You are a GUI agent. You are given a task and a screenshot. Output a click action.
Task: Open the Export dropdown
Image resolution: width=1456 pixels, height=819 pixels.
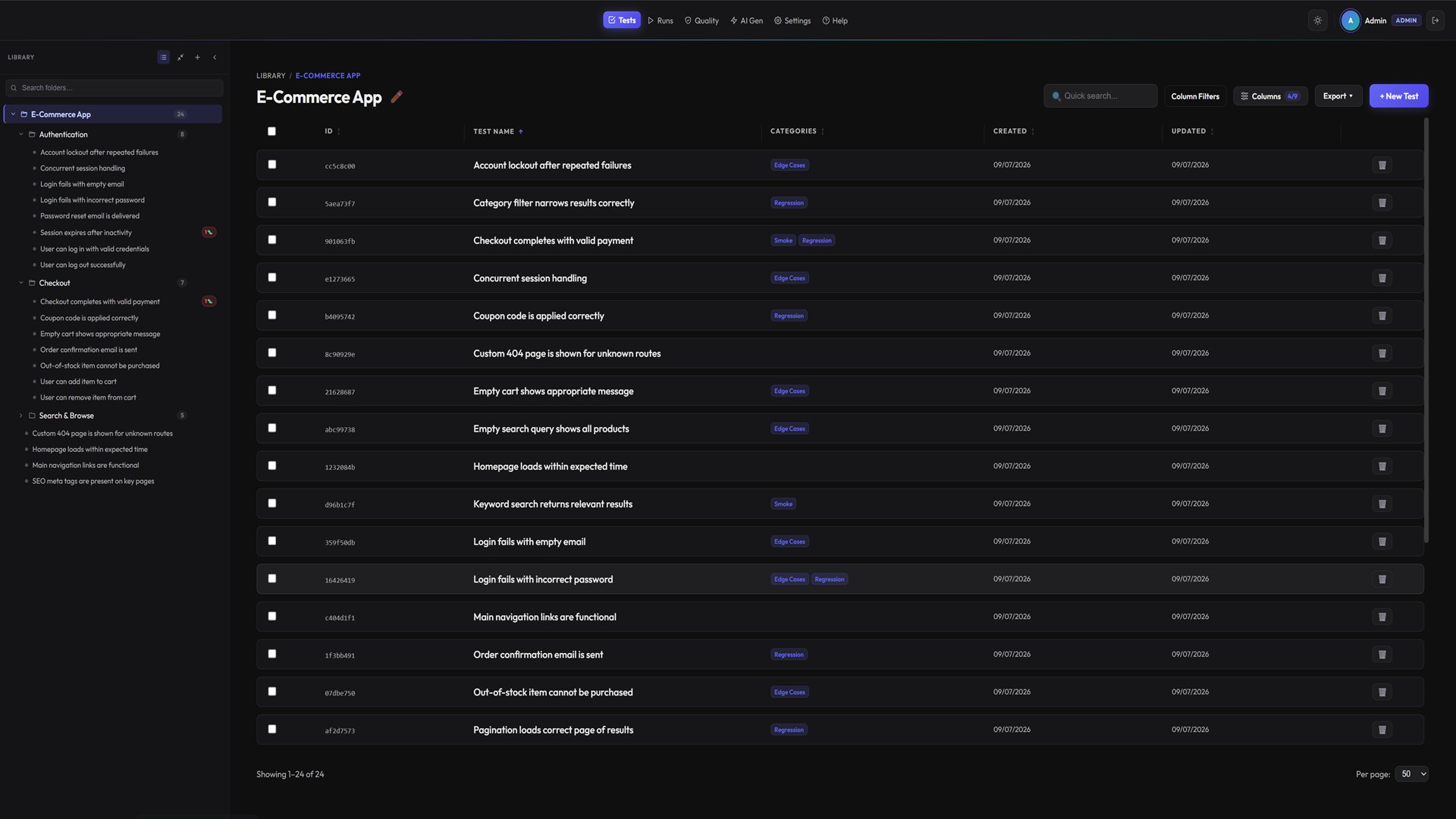pyautogui.click(x=1338, y=96)
